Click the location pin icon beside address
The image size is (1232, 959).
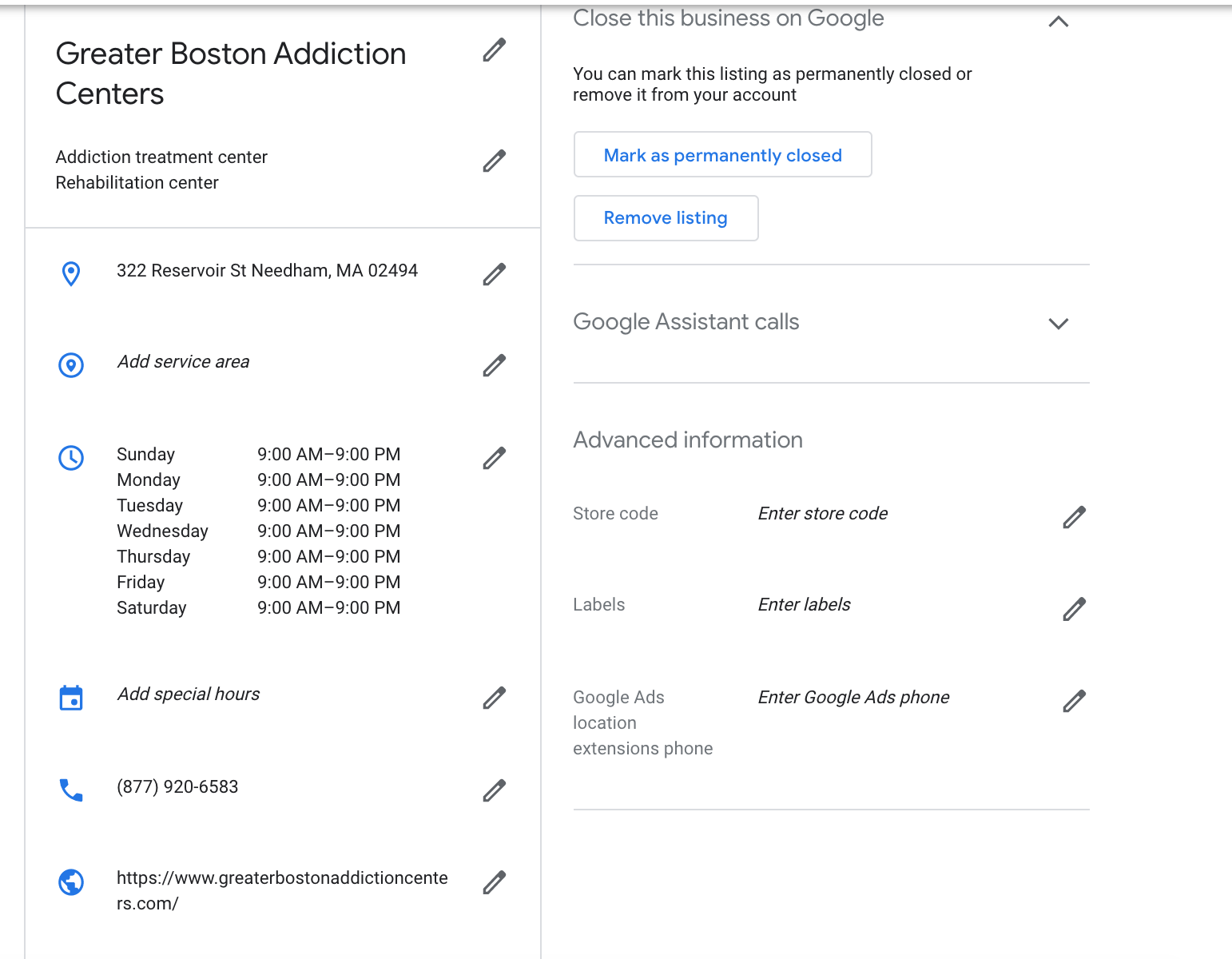tap(71, 273)
